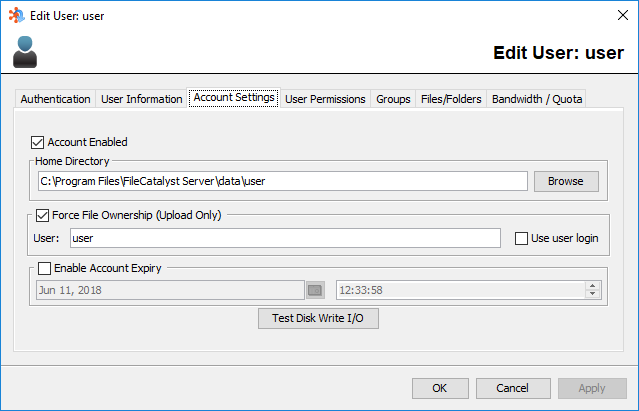The image size is (639, 411).
Task: Click the FileCatalyst app icon in title bar
Action: coord(17,15)
